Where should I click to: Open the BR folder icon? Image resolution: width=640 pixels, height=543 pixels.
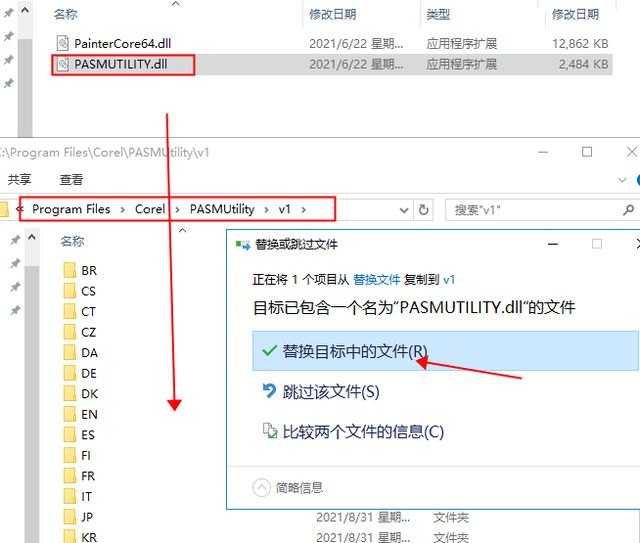pyautogui.click(x=69, y=271)
